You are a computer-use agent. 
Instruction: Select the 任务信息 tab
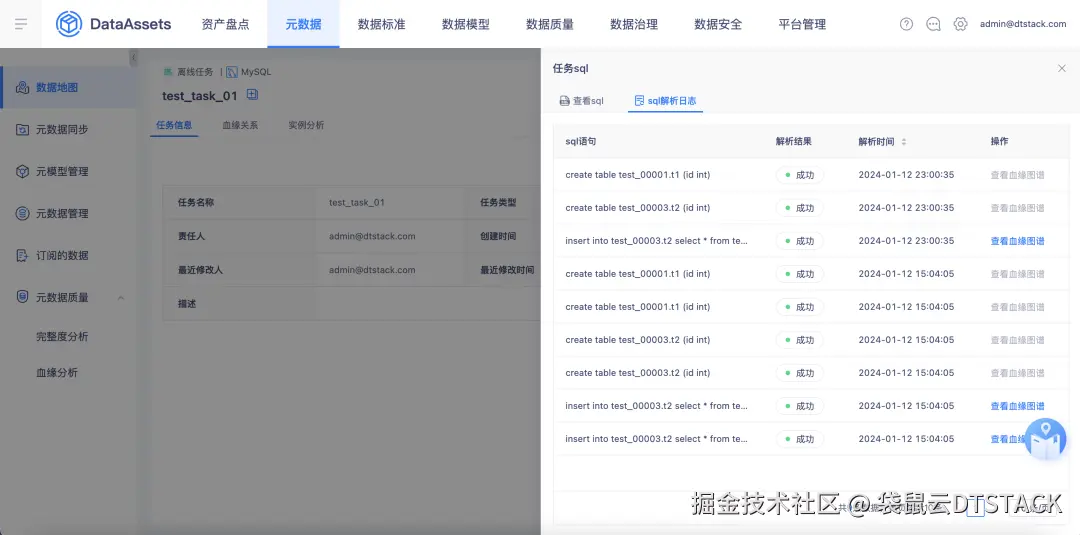174,125
